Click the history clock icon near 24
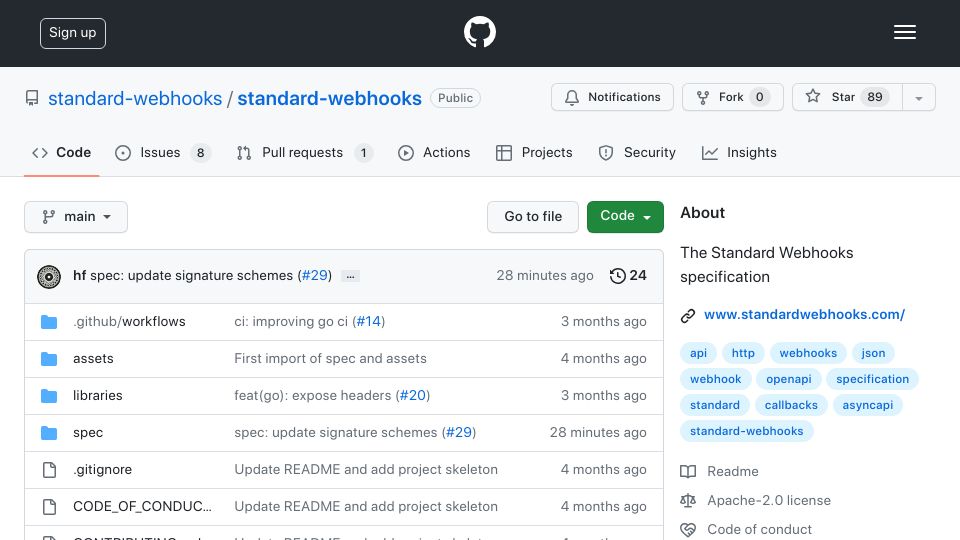The image size is (960, 540). point(617,276)
